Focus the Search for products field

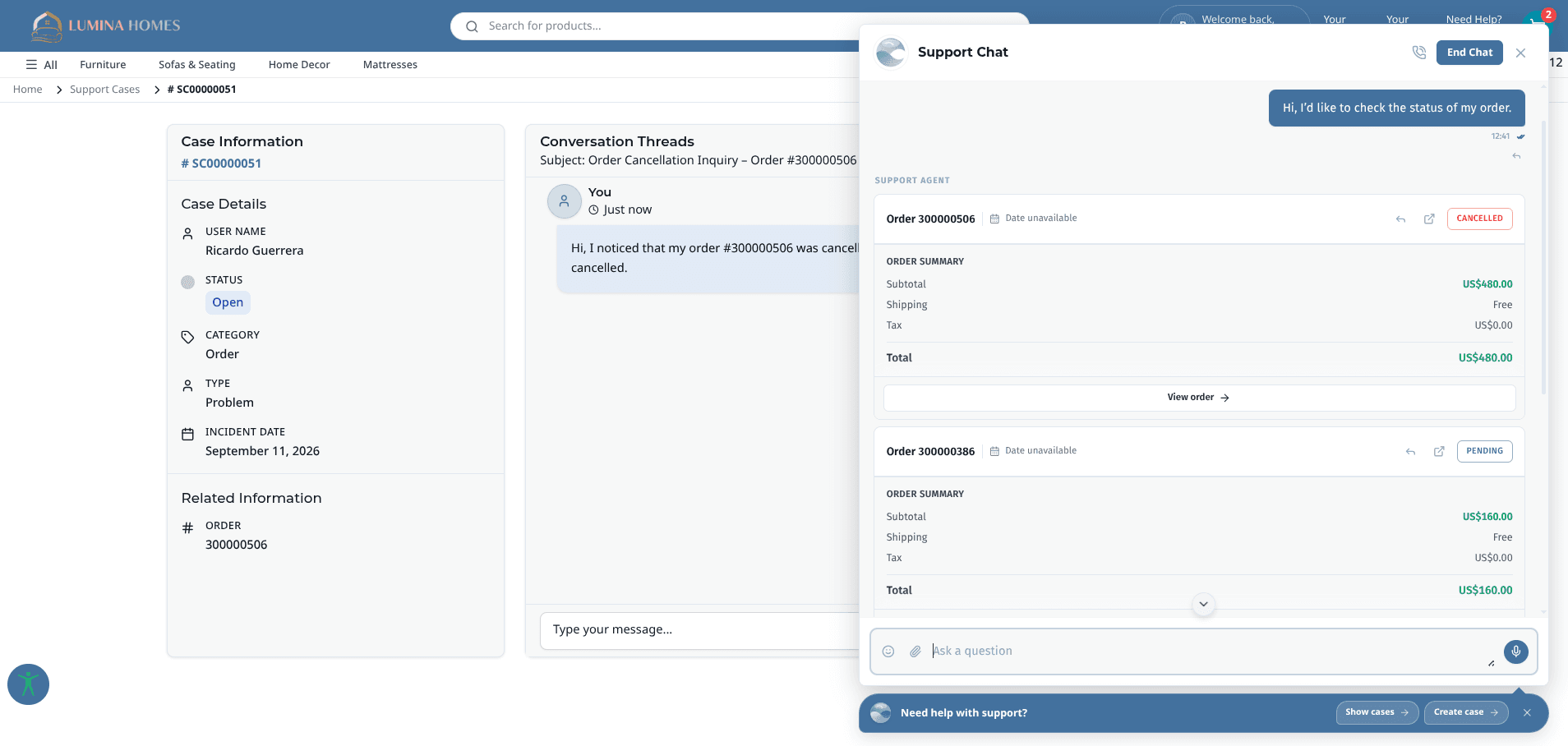coord(740,26)
